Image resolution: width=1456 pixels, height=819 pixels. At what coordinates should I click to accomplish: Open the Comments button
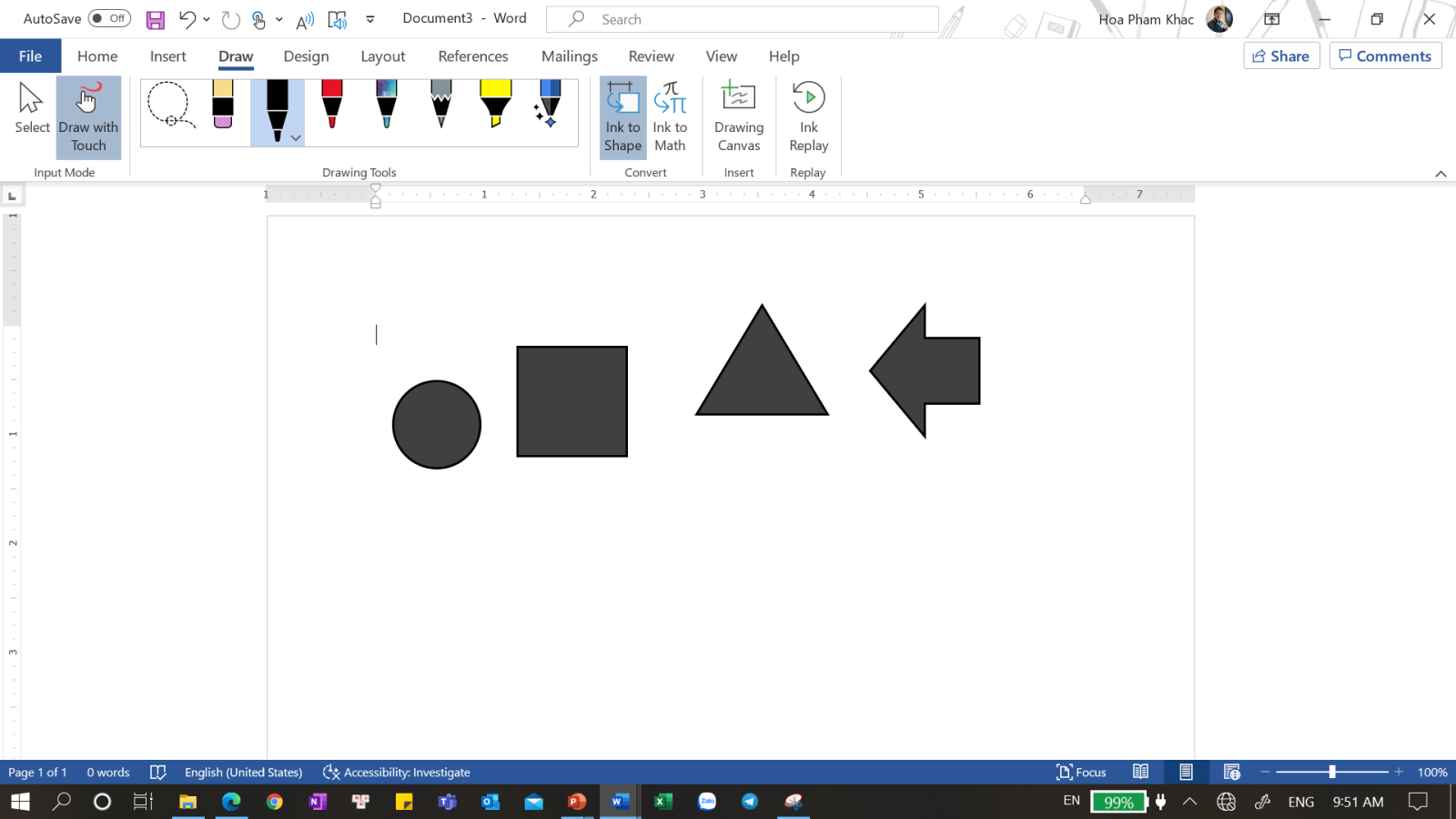1385,56
